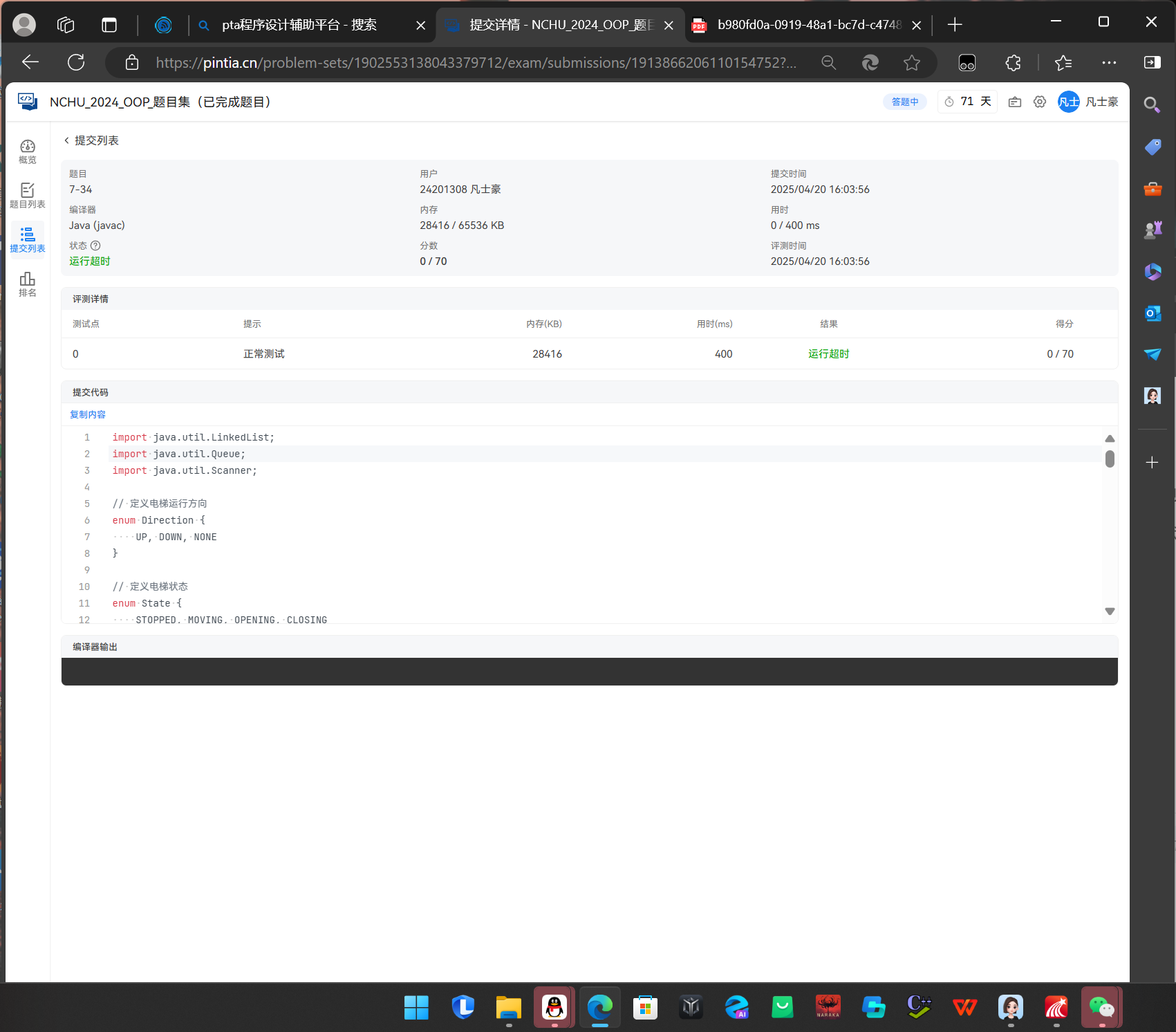The height and width of the screenshot is (1032, 1176).
Task: Close the b980fd0a PDF tab
Action: [x=917, y=26]
